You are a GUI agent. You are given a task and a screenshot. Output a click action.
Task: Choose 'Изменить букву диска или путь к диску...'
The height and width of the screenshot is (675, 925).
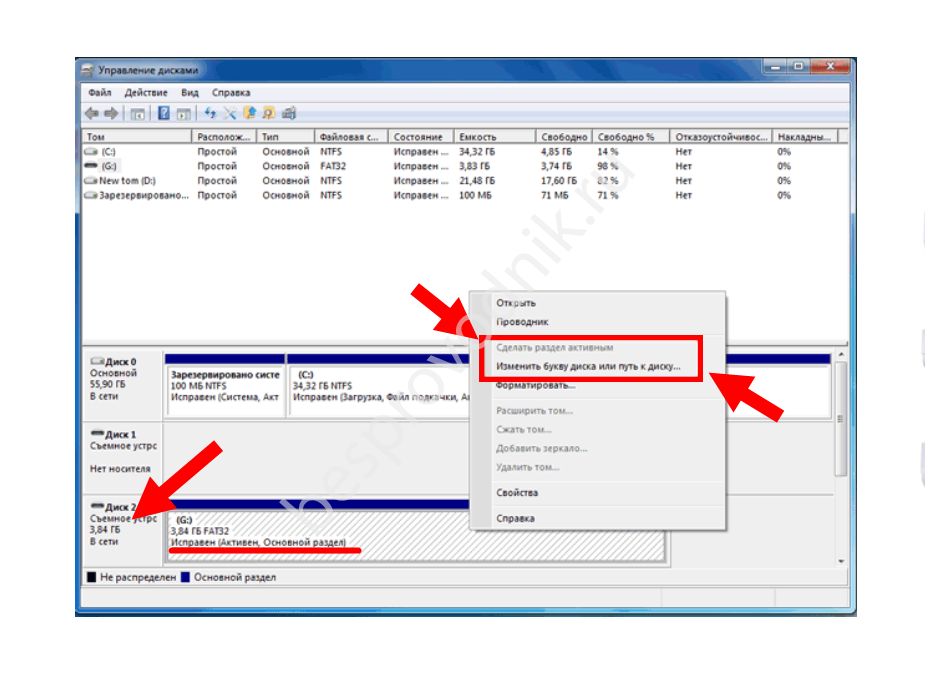(588, 366)
